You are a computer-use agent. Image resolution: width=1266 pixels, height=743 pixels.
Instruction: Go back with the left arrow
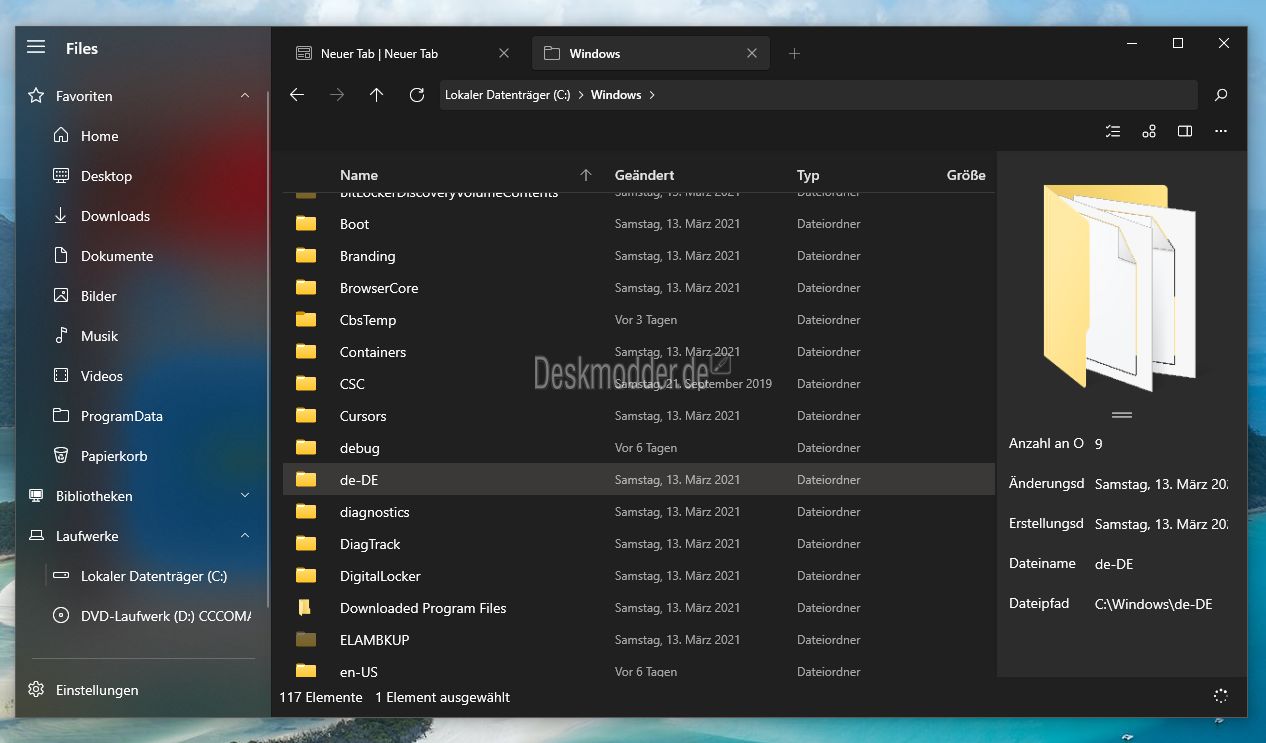[x=297, y=95]
